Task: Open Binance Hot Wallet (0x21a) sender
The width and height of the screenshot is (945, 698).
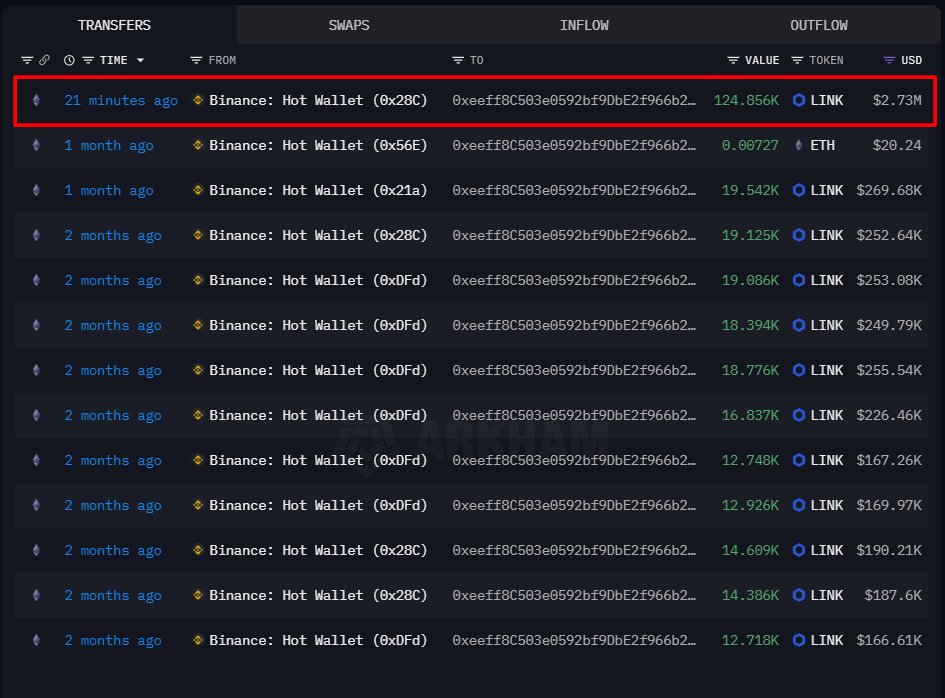Action: pos(318,190)
